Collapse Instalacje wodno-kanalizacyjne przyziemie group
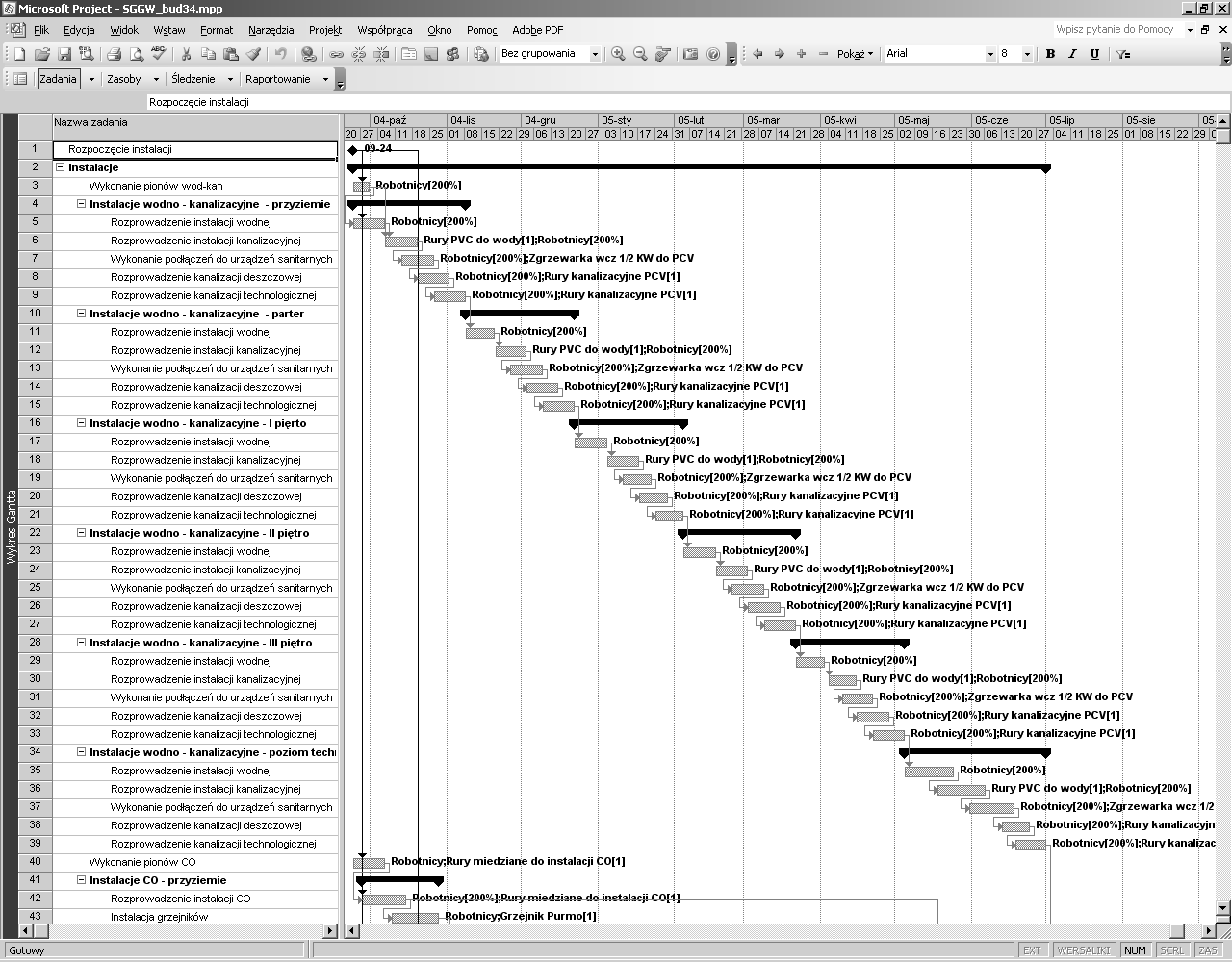Image resolution: width=1232 pixels, height=962 pixels. pos(82,204)
